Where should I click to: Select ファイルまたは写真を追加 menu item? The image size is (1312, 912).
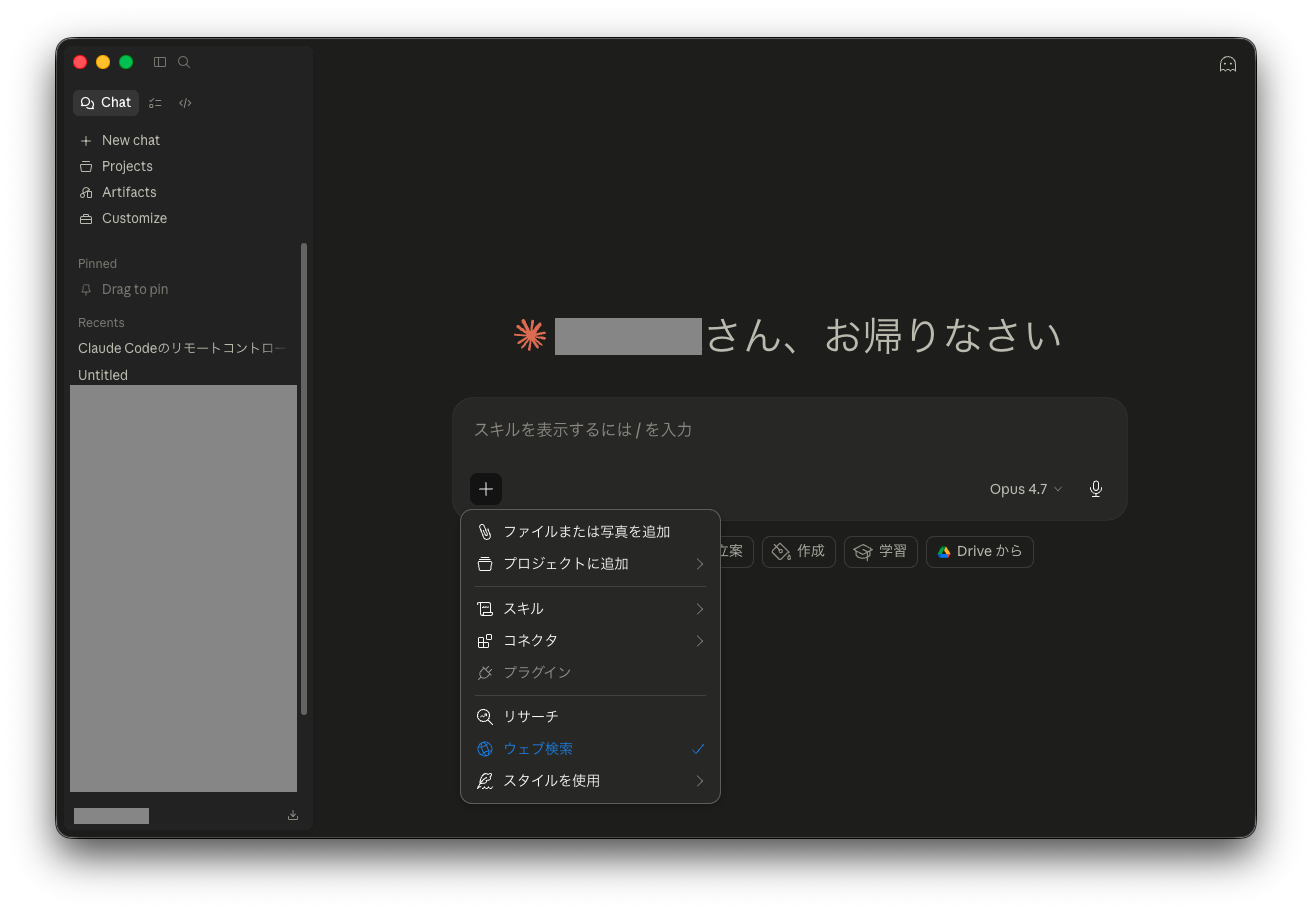(590, 532)
